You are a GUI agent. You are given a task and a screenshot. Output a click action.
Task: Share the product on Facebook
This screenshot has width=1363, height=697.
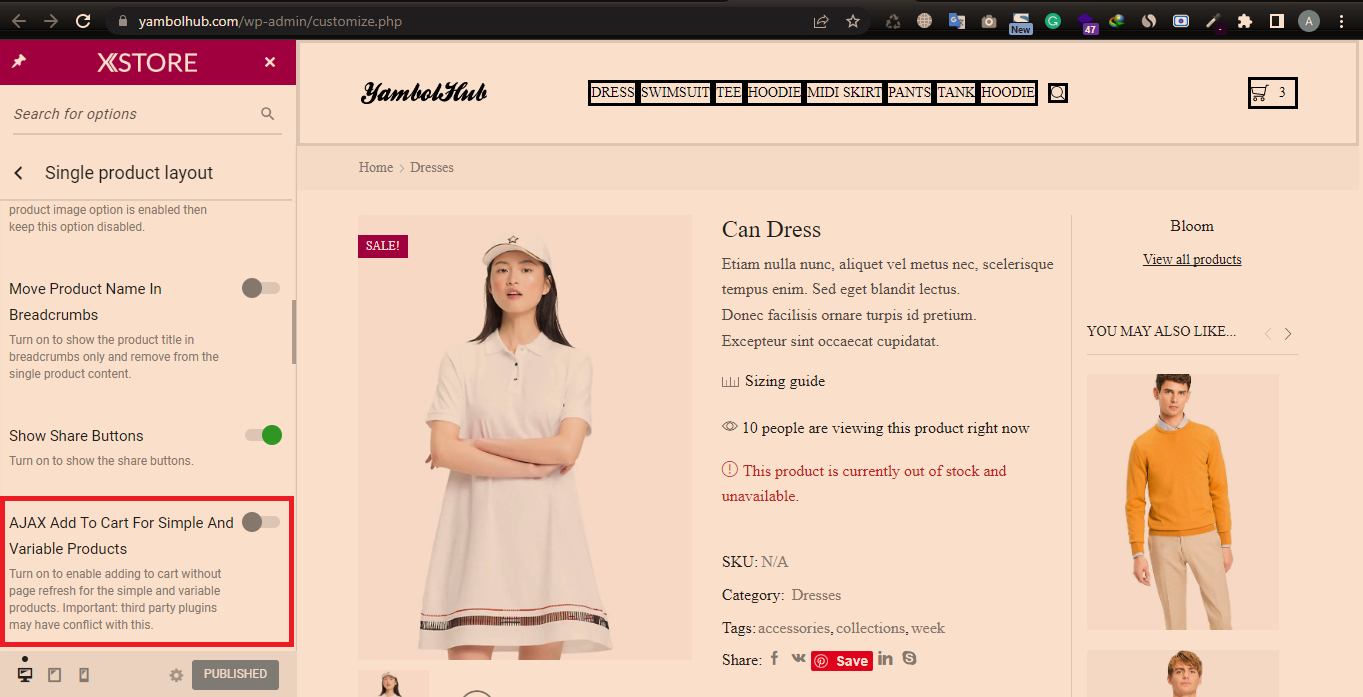774,659
